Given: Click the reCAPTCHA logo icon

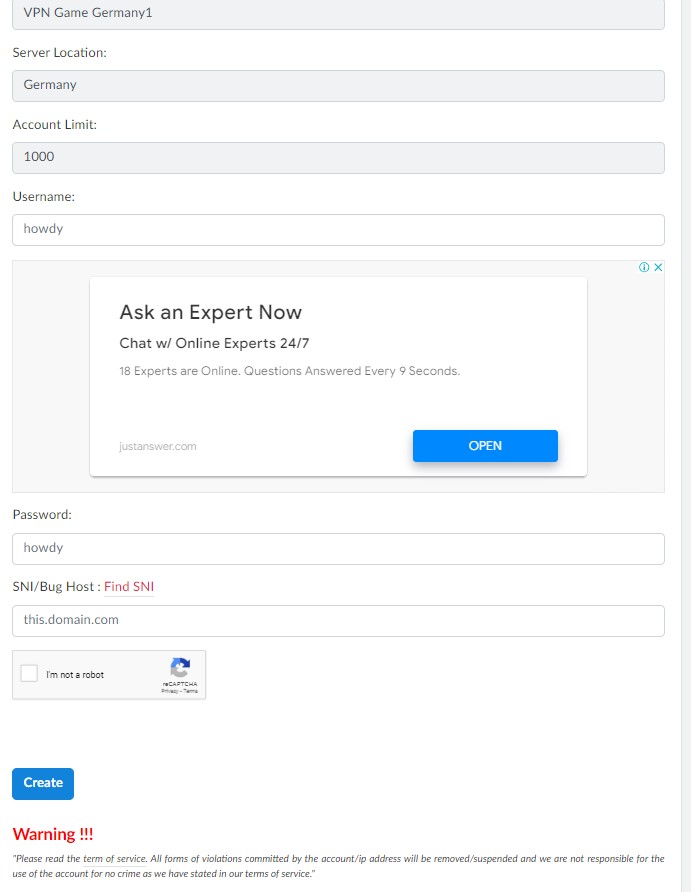Looking at the screenshot, I should (x=180, y=667).
